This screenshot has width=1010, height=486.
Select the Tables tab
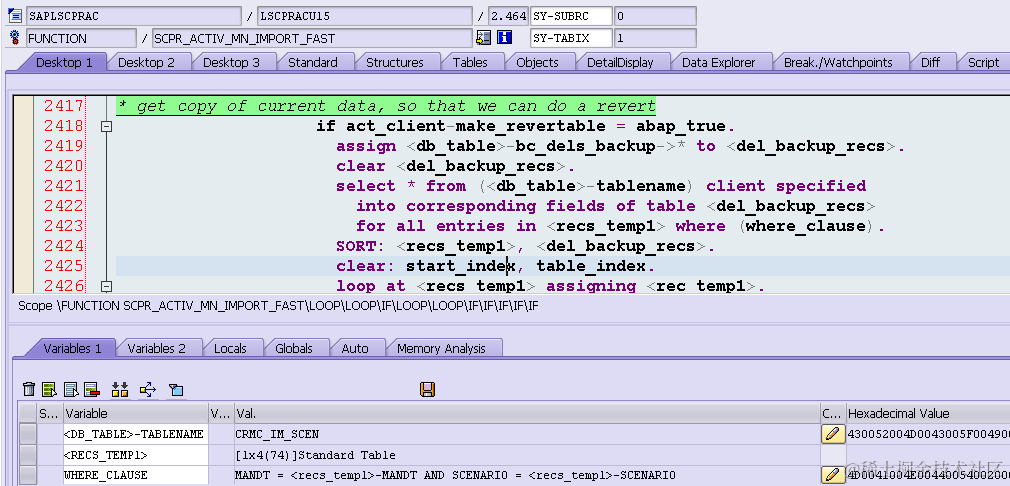(x=470, y=62)
